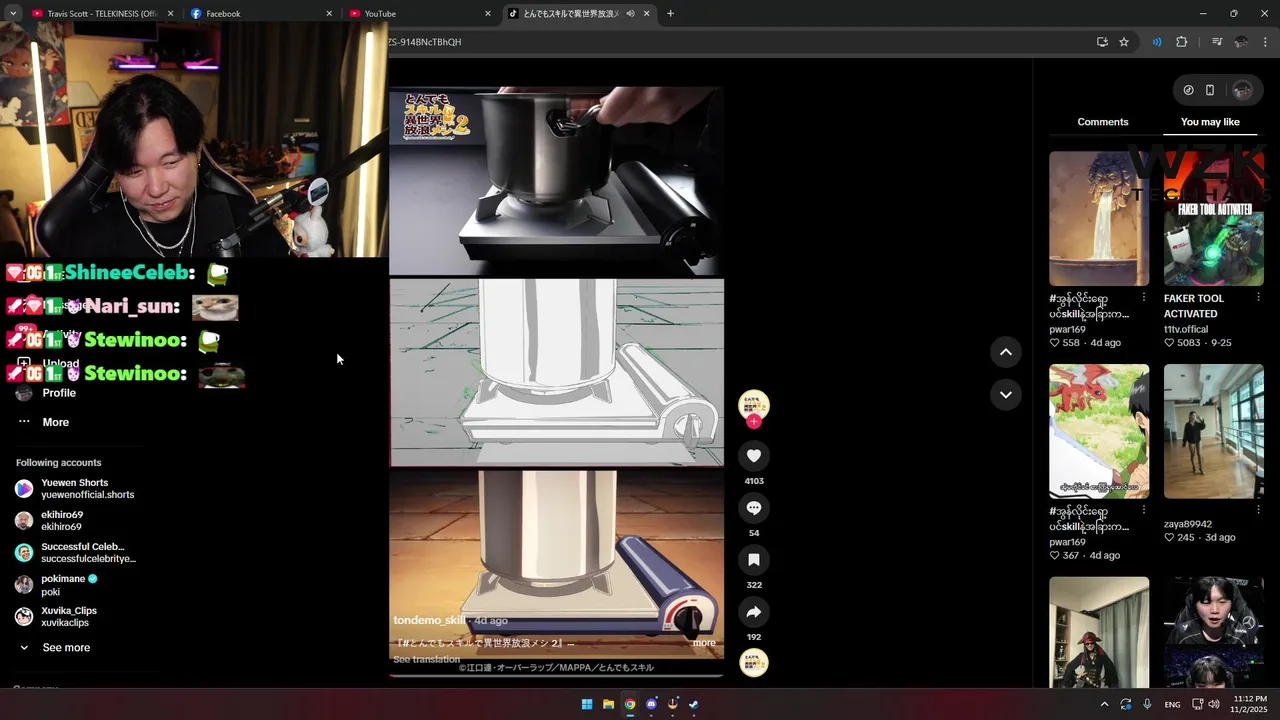1280x720 pixels.
Task: Open Xuvika_Clips following account
Action: (x=57, y=617)
